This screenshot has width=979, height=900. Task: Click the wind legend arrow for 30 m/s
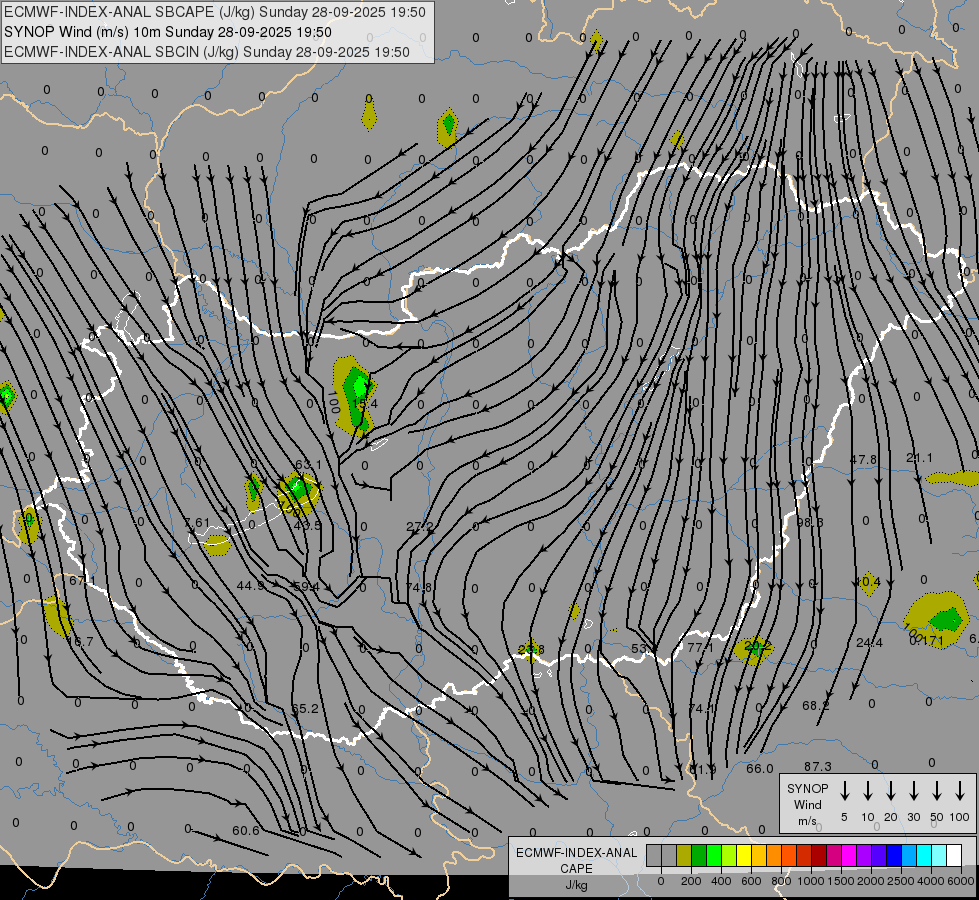pos(913,791)
